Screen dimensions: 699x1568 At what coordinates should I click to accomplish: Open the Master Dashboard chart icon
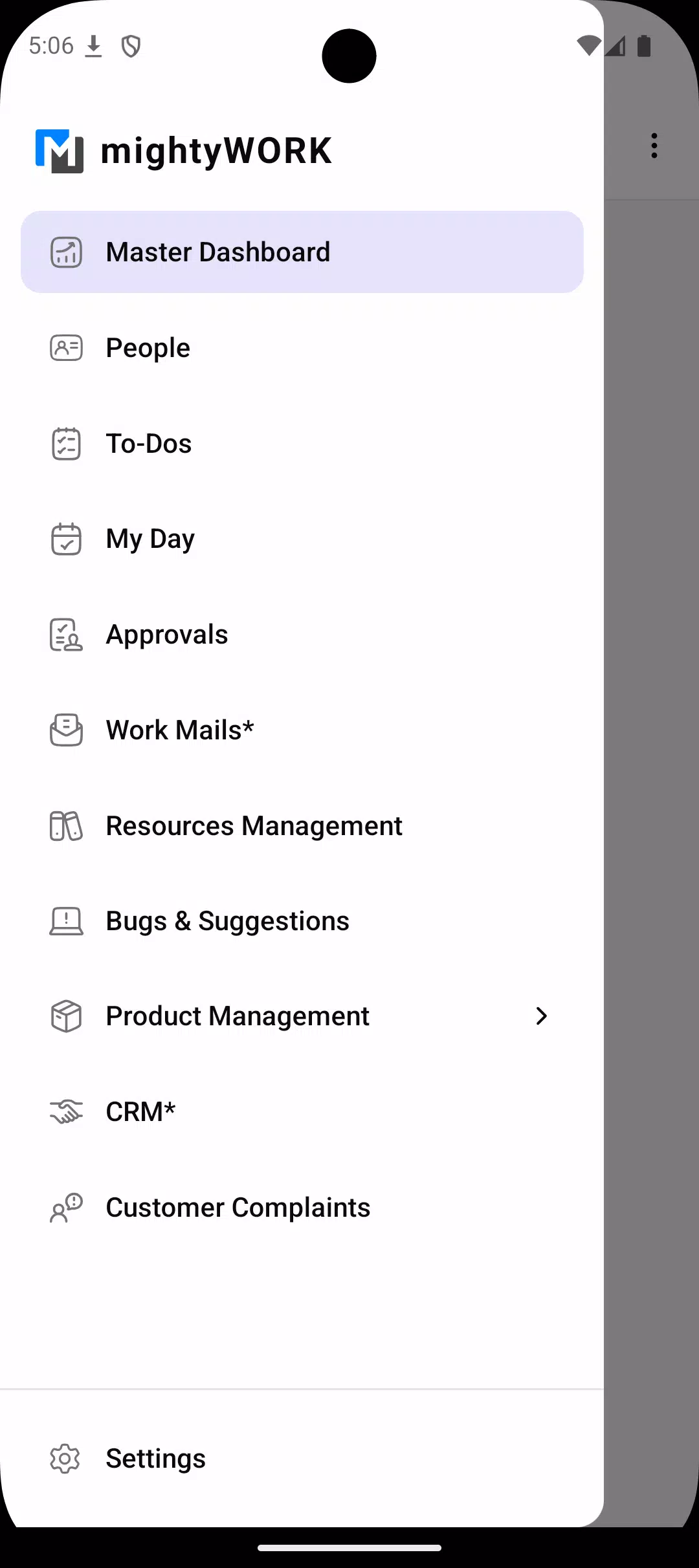(66, 252)
